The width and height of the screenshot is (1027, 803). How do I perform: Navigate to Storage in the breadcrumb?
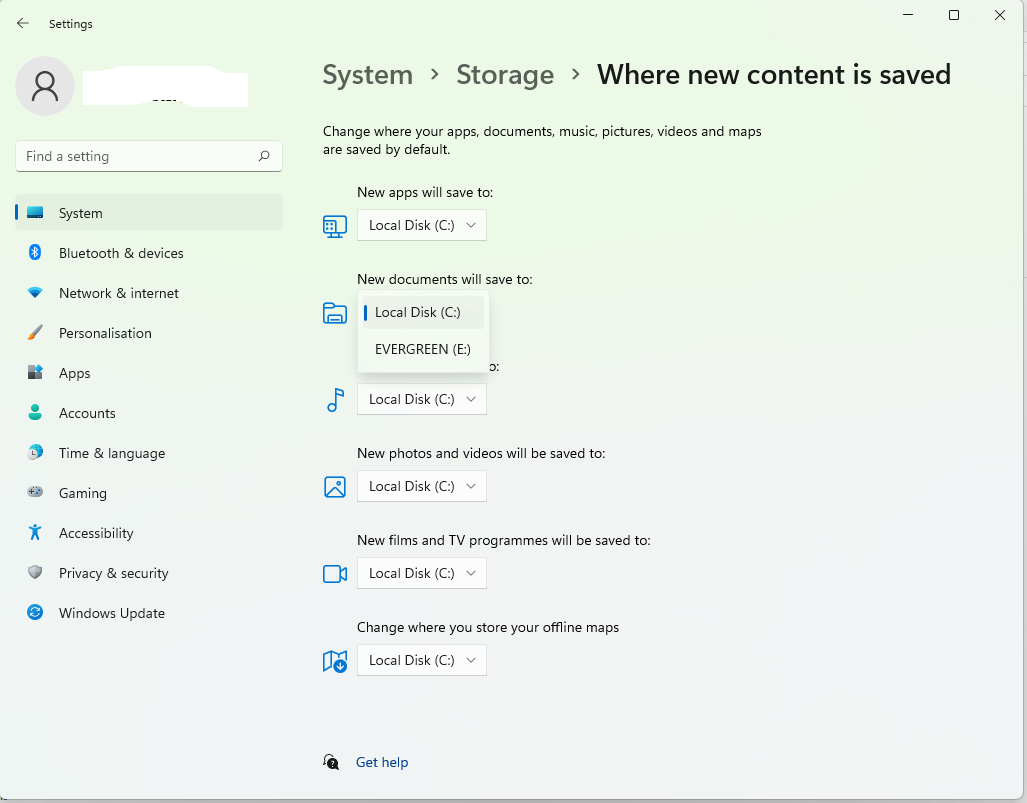tap(505, 75)
